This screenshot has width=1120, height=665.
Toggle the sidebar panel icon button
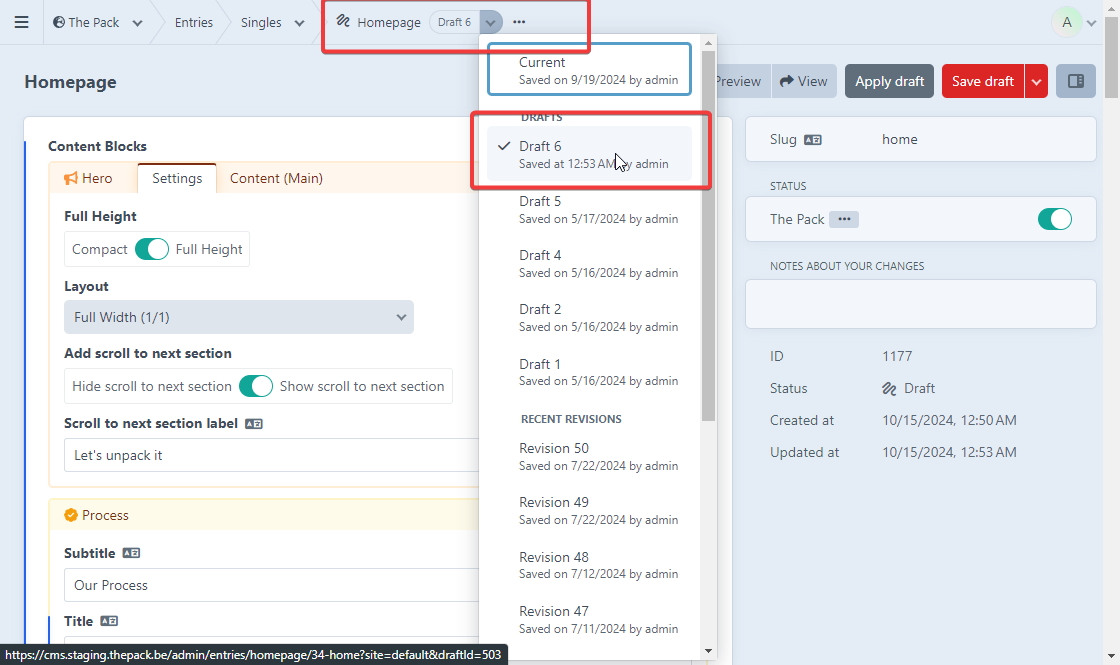[x=1076, y=81]
